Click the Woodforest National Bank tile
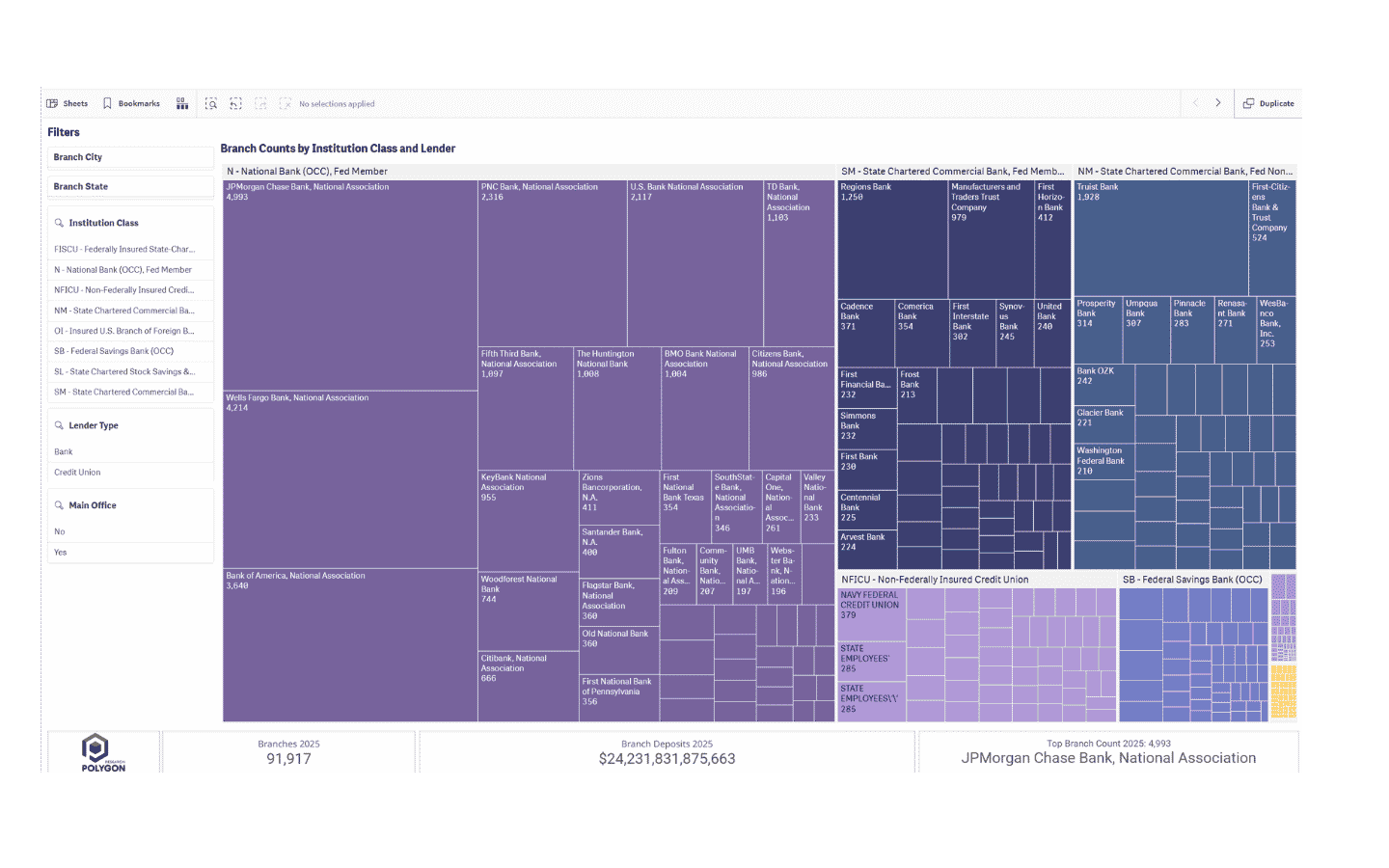 click(529, 611)
